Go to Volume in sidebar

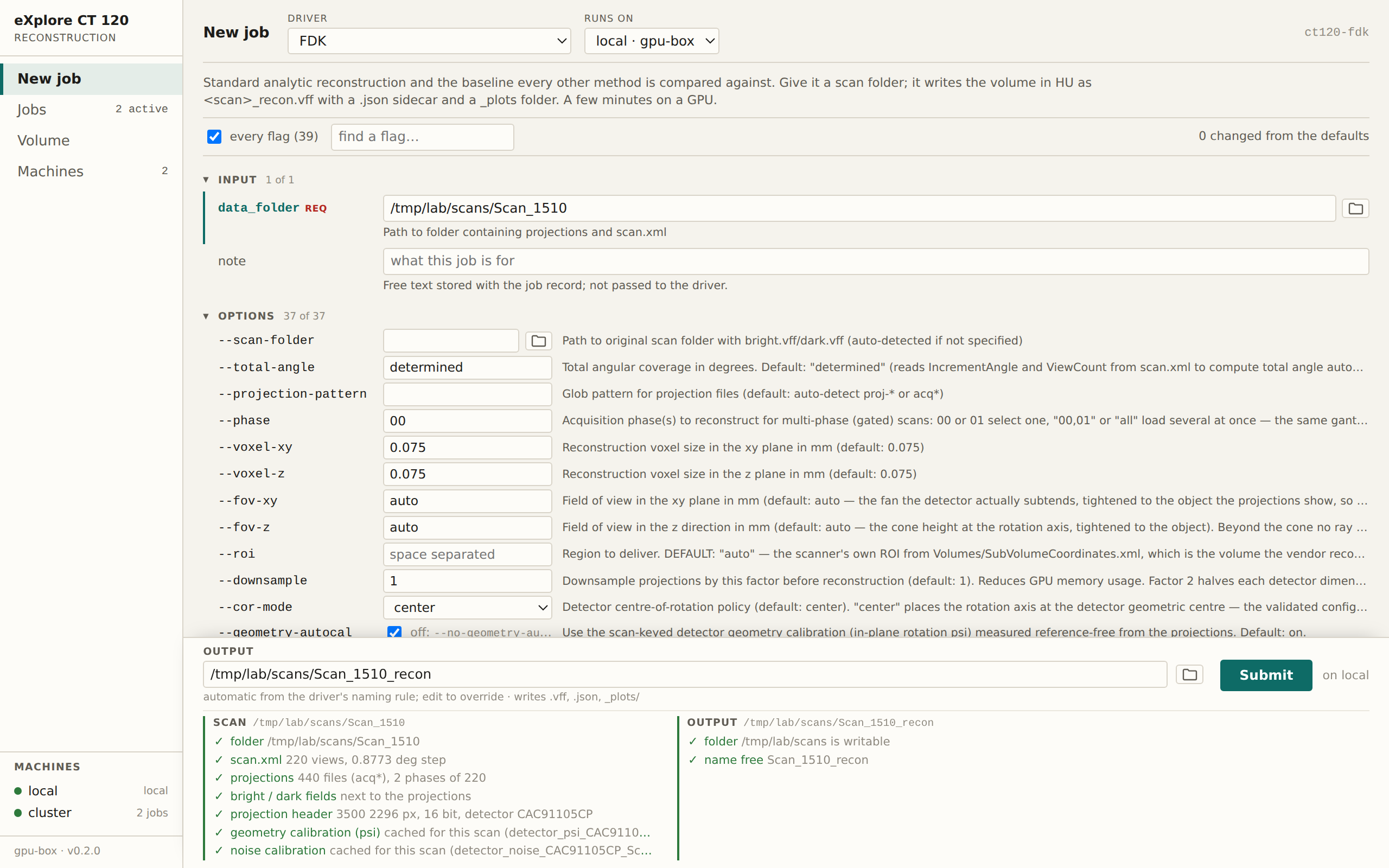point(92,141)
